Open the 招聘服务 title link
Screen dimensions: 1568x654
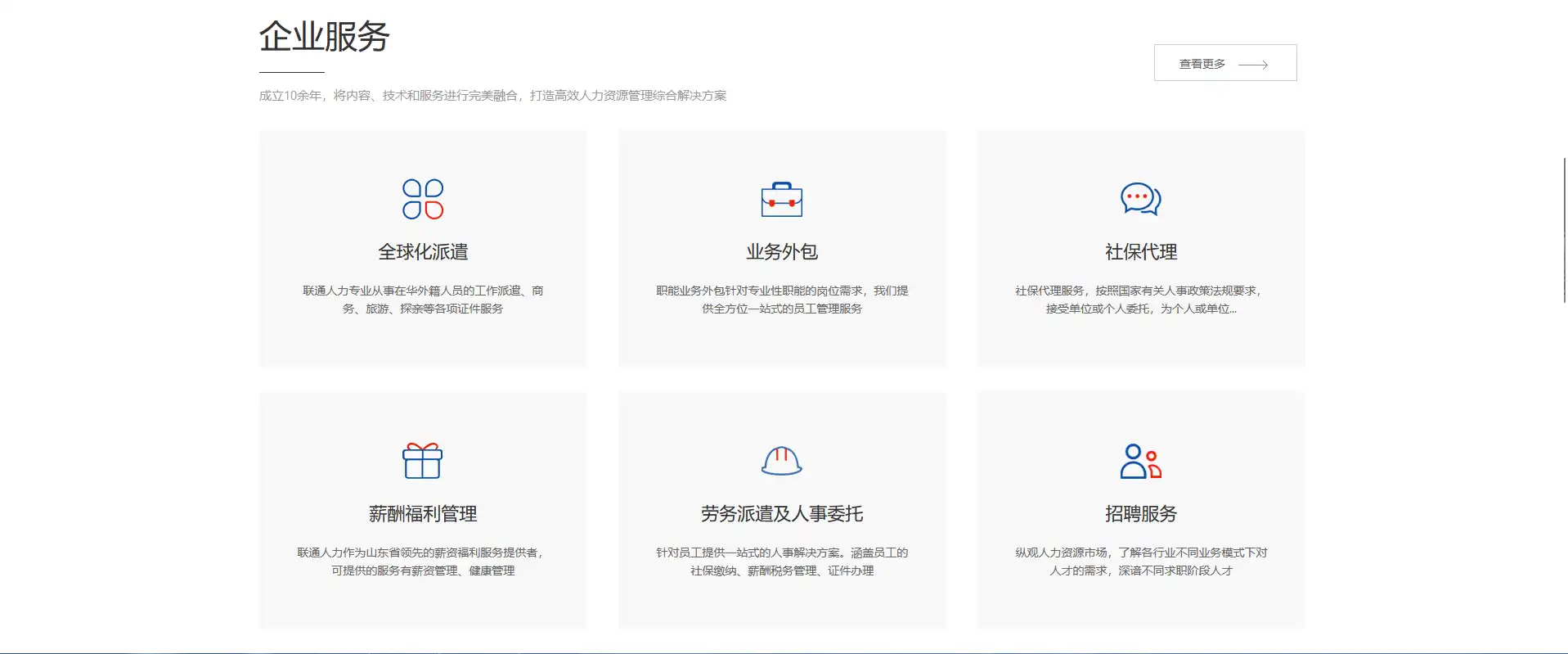[1140, 514]
